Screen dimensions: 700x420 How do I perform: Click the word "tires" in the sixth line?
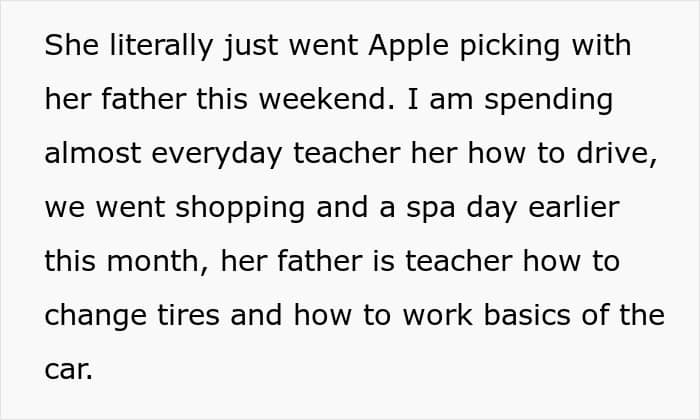click(x=188, y=315)
